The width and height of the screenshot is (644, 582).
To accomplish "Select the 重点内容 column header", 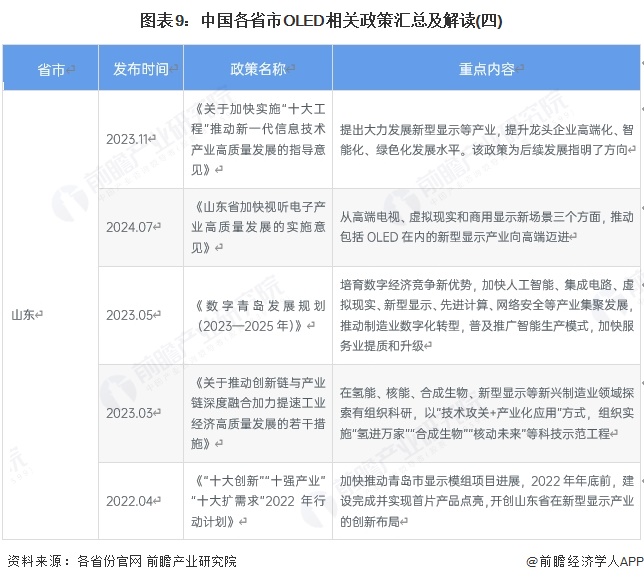I will pyautogui.click(x=487, y=69).
